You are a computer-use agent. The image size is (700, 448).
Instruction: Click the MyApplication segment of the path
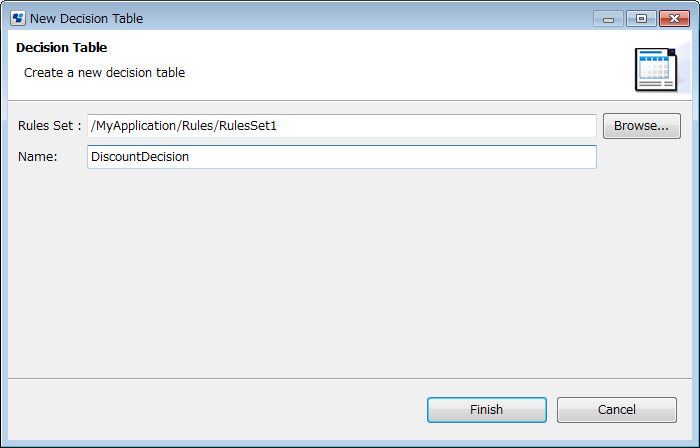click(x=136, y=126)
